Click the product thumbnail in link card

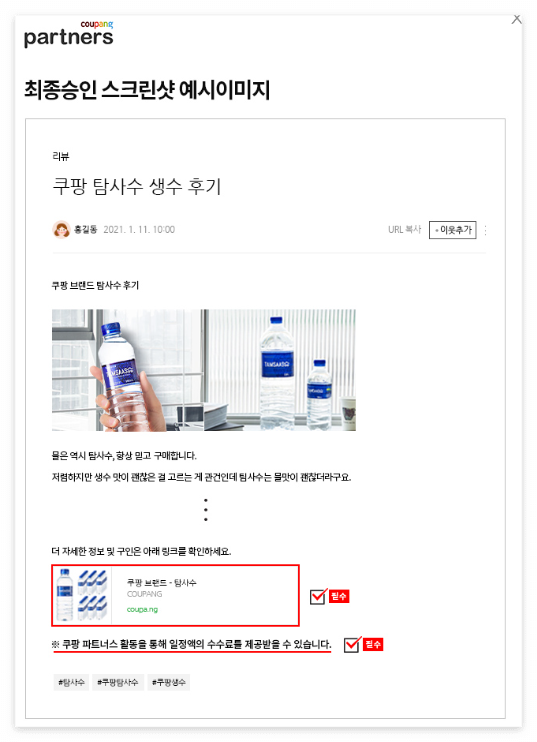coord(82,595)
